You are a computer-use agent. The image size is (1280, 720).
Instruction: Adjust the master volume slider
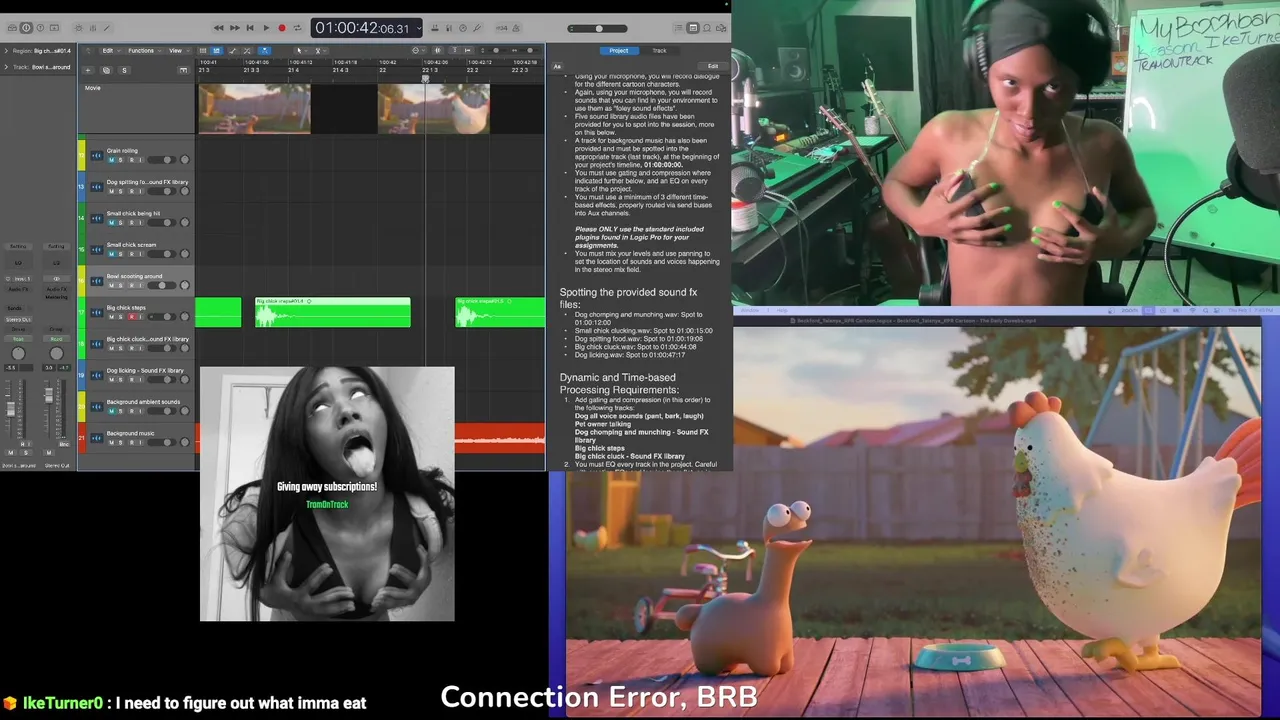pos(597,29)
